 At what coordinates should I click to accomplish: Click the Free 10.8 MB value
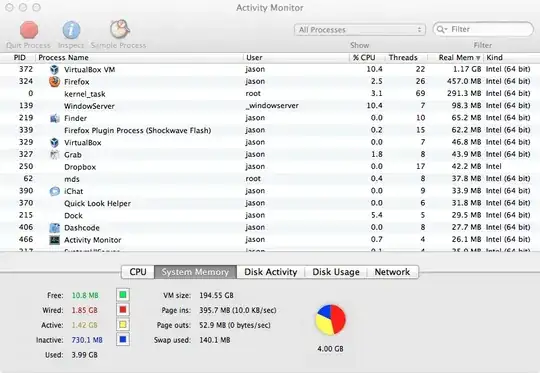85,295
